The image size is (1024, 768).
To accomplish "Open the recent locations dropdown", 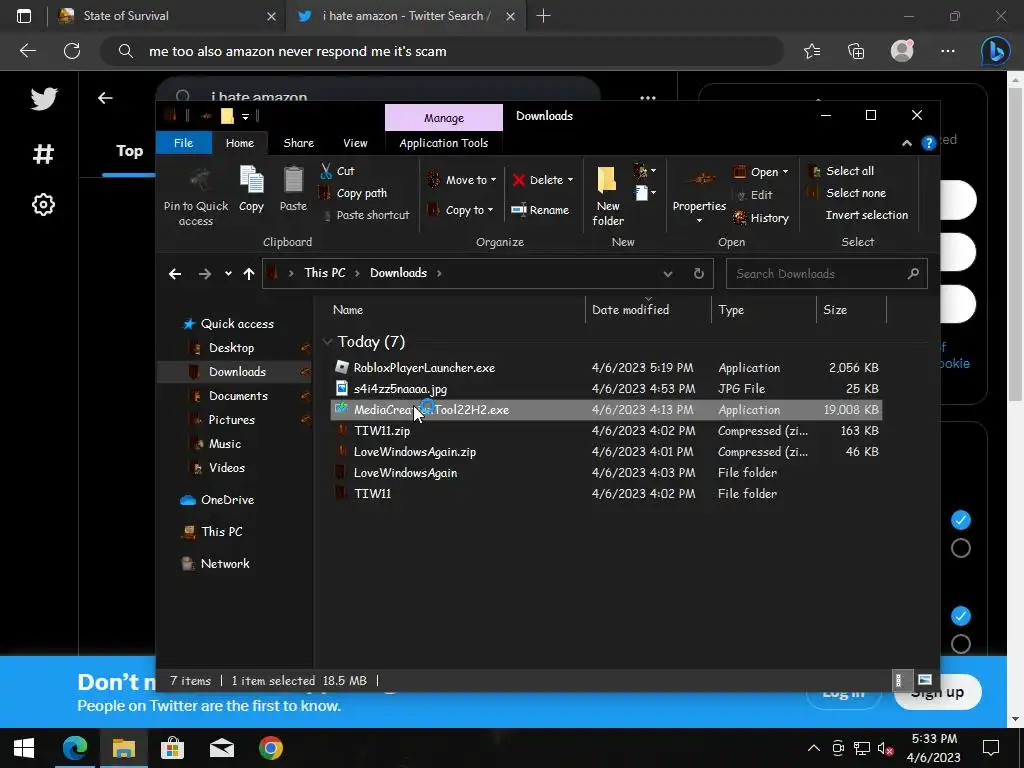I will 228,274.
